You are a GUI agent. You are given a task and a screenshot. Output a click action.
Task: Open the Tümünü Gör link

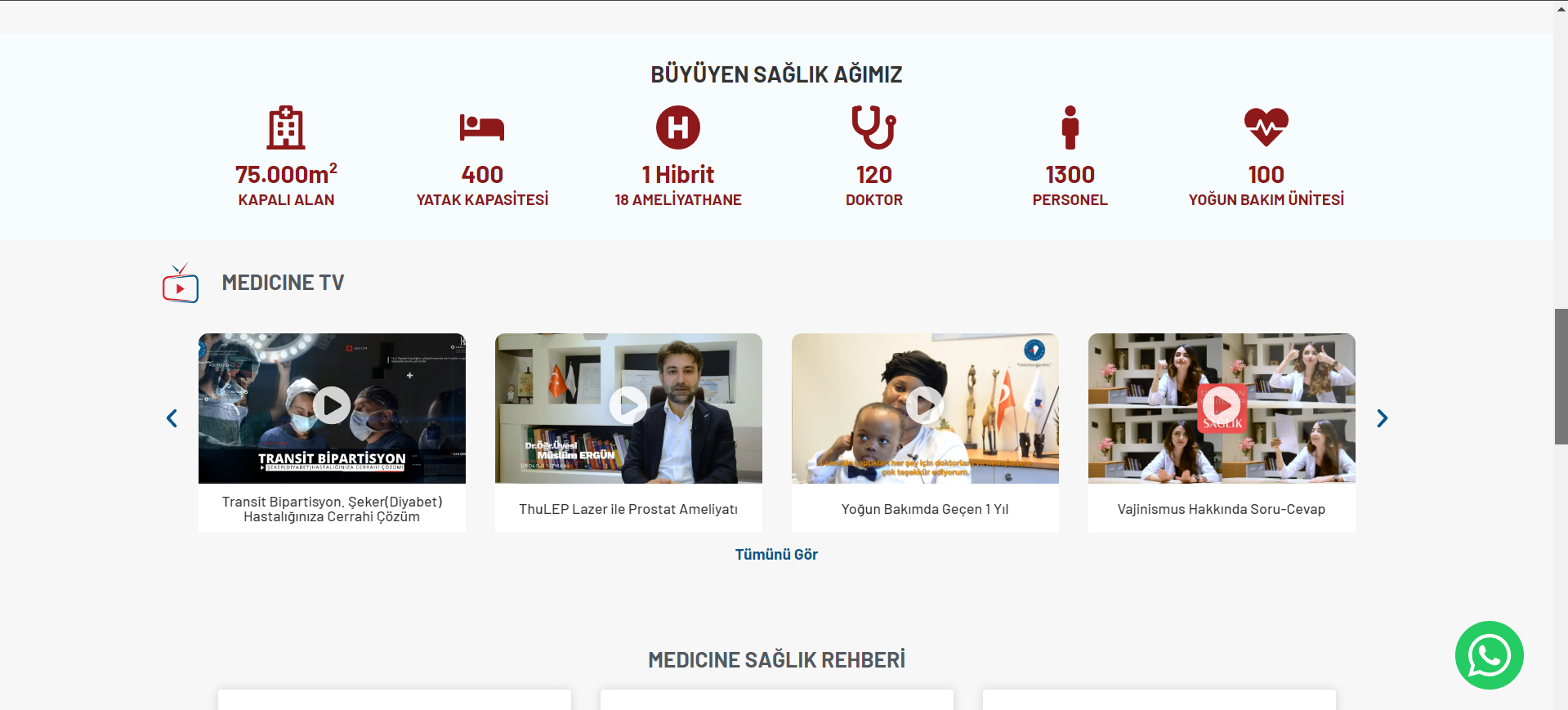[776, 555]
